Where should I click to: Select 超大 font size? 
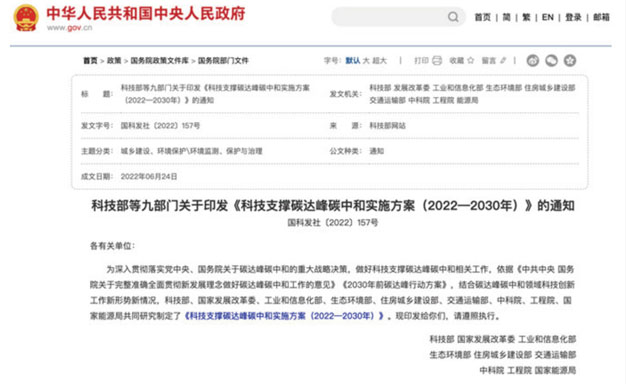(x=379, y=61)
